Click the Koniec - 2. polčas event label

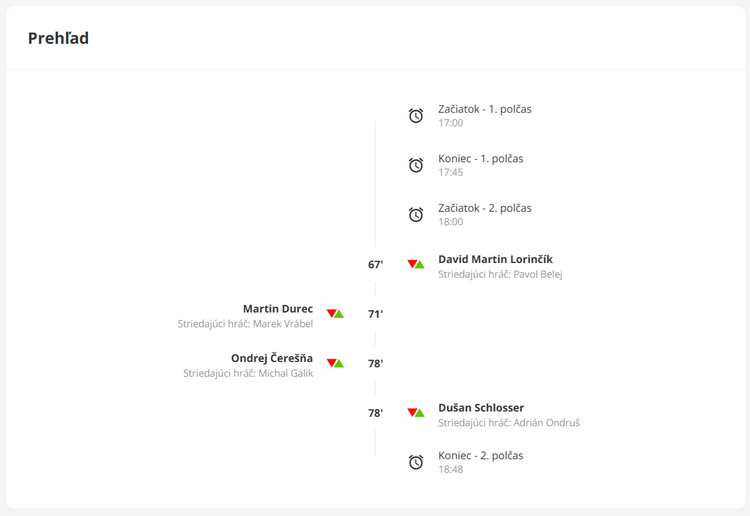point(481,455)
